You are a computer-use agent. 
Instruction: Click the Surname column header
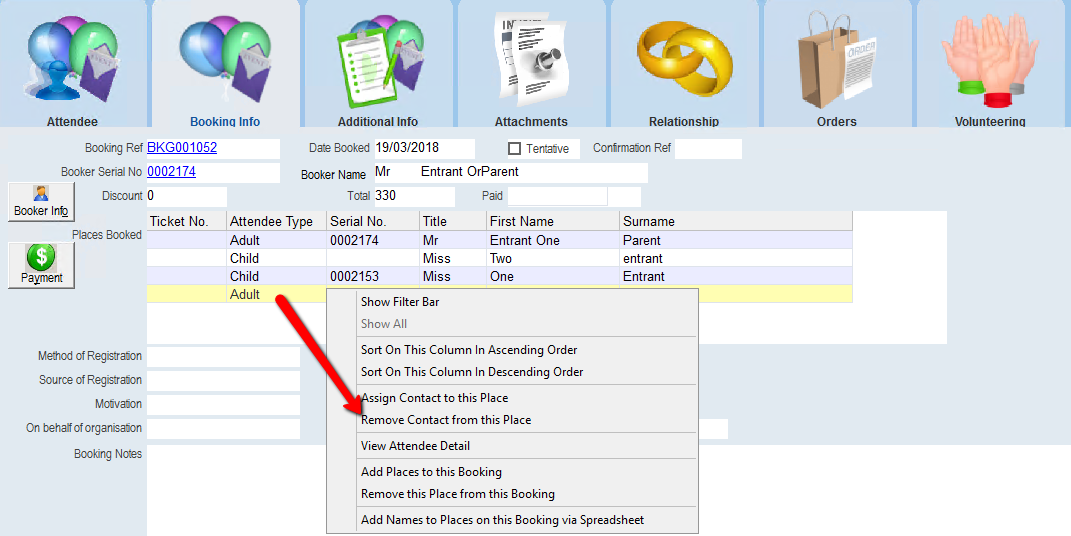tap(648, 222)
